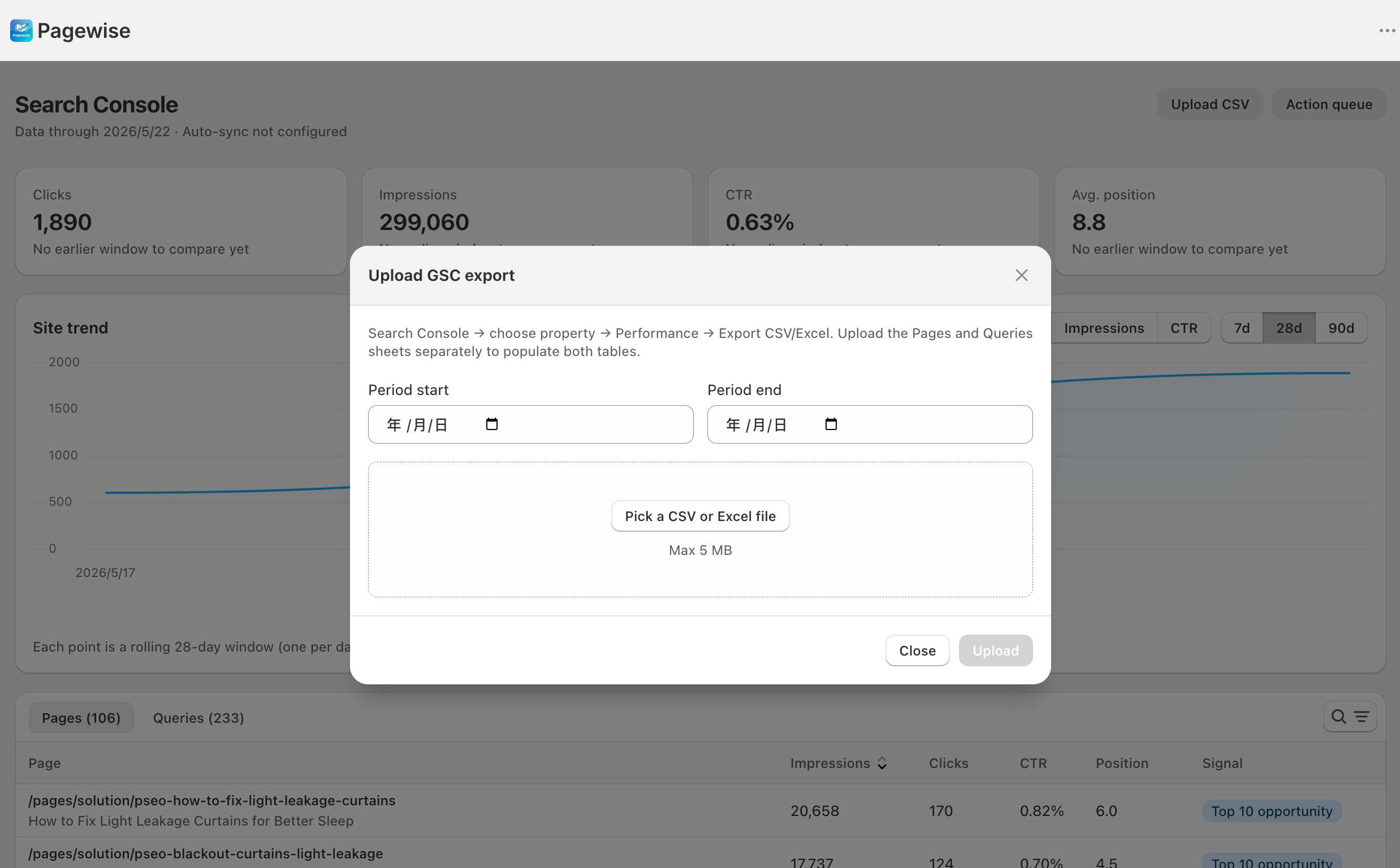Click the Upload GSC export dialog title
Viewport: 1400px width, 868px height.
[x=441, y=276]
